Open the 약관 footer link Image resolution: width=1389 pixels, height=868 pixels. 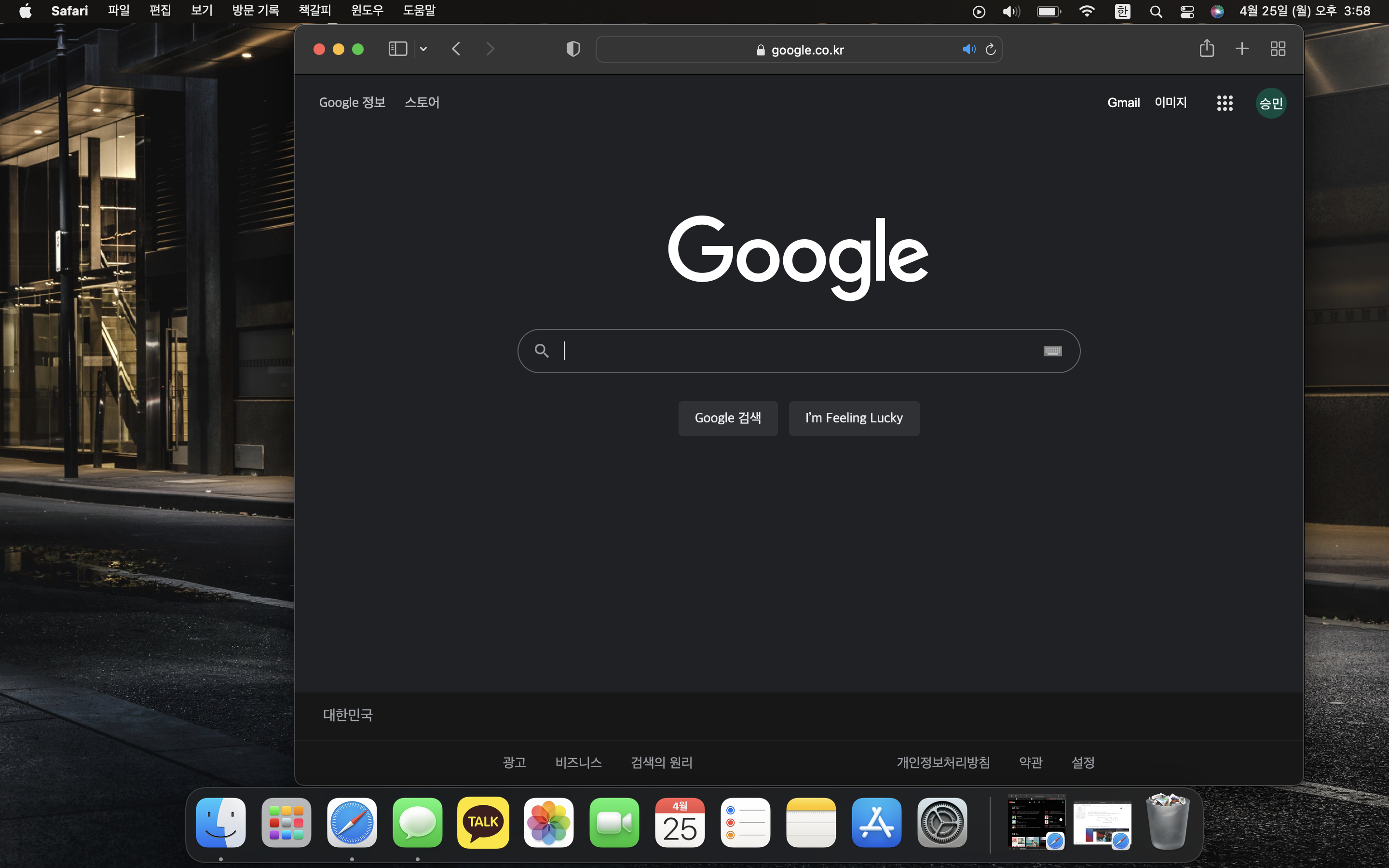pos(1031,762)
